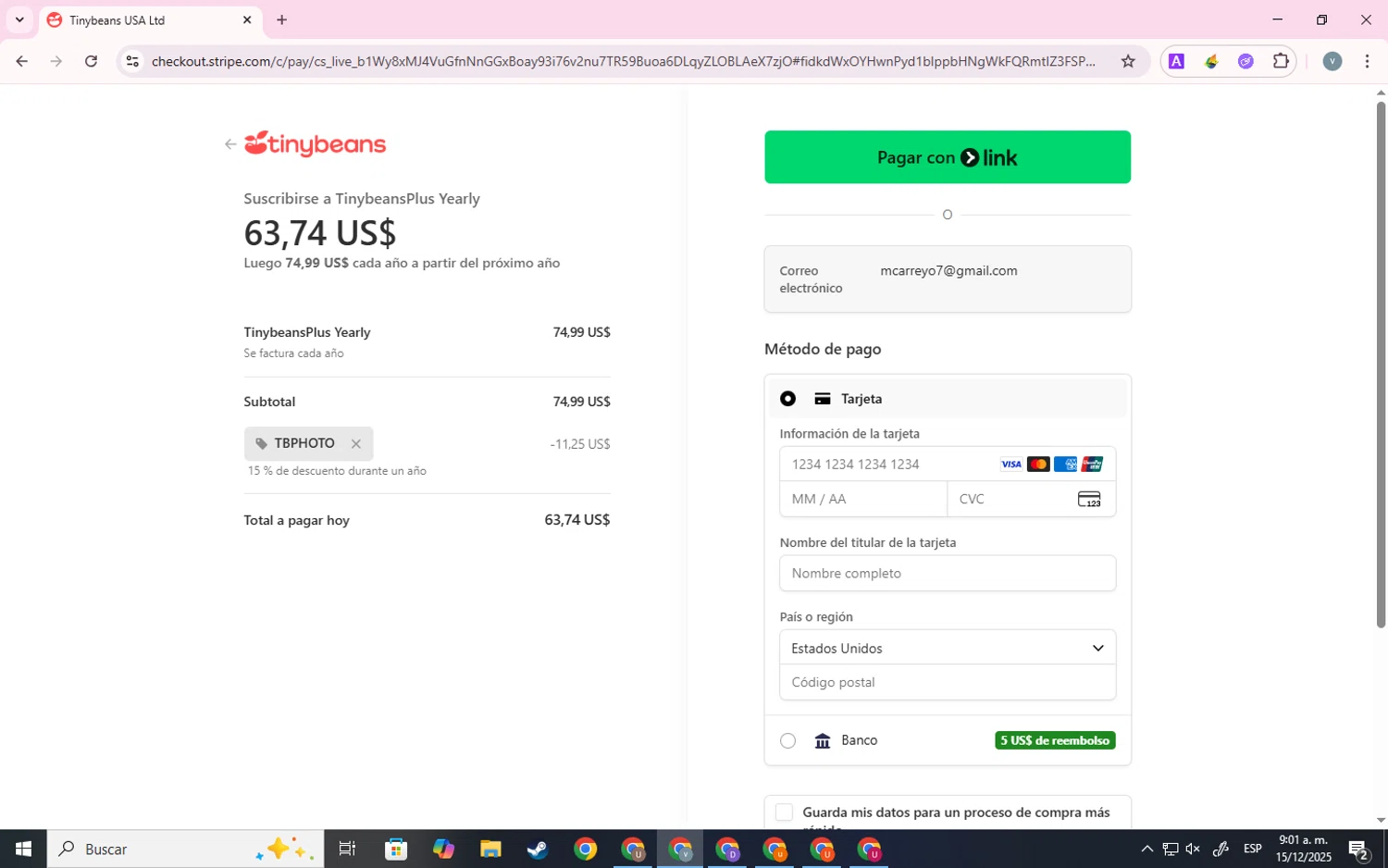Click the American Express logo
The image size is (1388, 868).
point(1065,465)
